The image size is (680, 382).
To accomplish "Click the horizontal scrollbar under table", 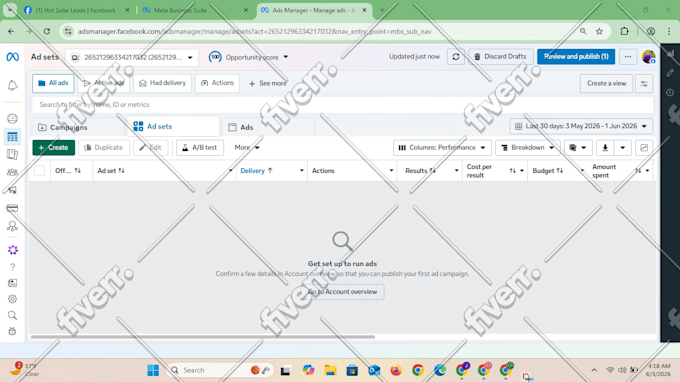I will 203,337.
